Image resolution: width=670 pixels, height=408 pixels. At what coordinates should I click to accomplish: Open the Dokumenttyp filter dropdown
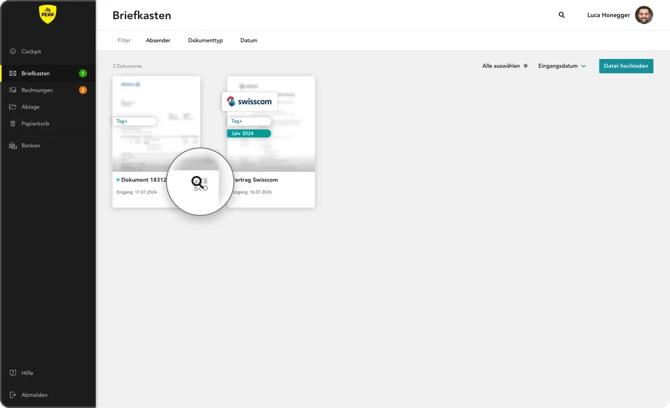pyautogui.click(x=205, y=41)
